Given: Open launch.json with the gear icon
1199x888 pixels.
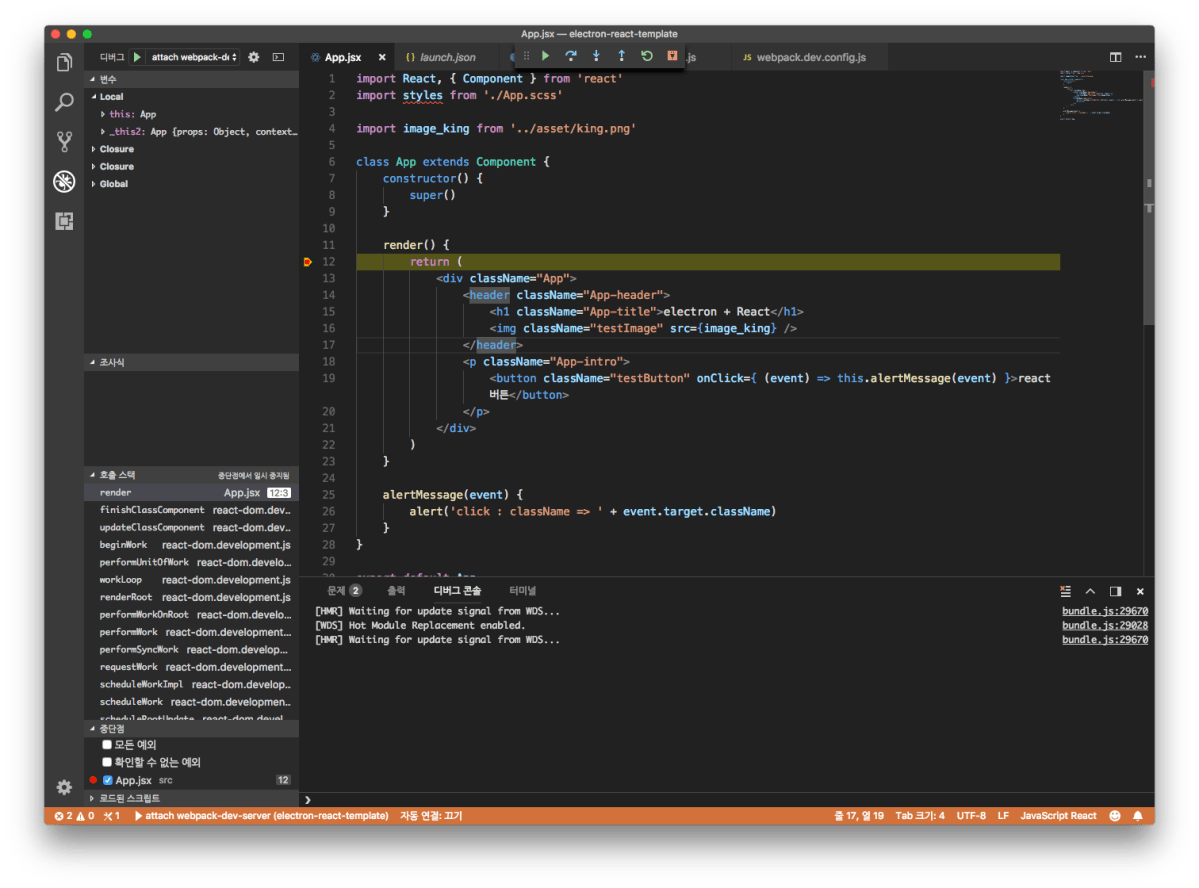Looking at the screenshot, I should click(253, 57).
